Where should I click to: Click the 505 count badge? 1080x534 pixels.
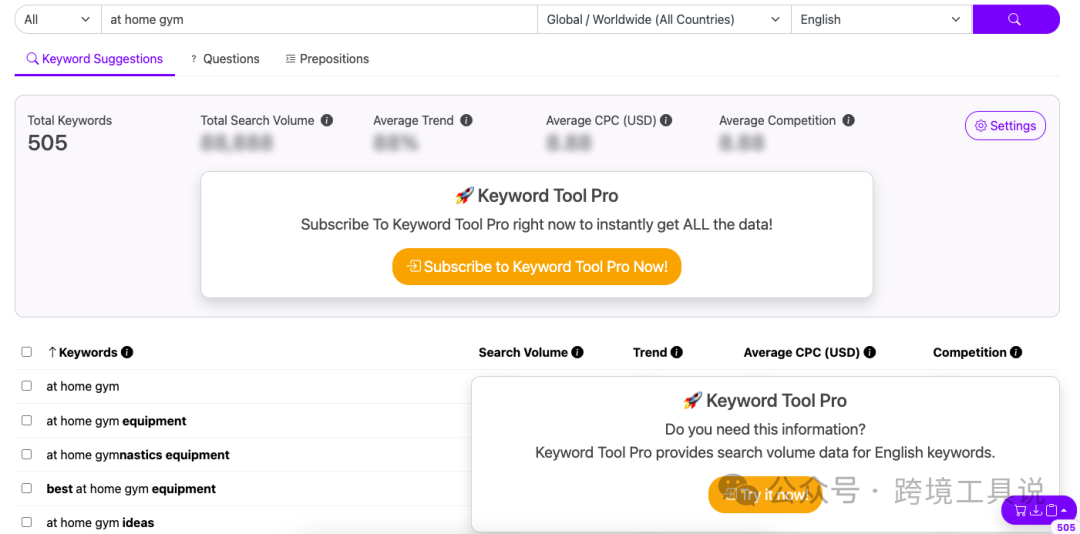click(1066, 527)
